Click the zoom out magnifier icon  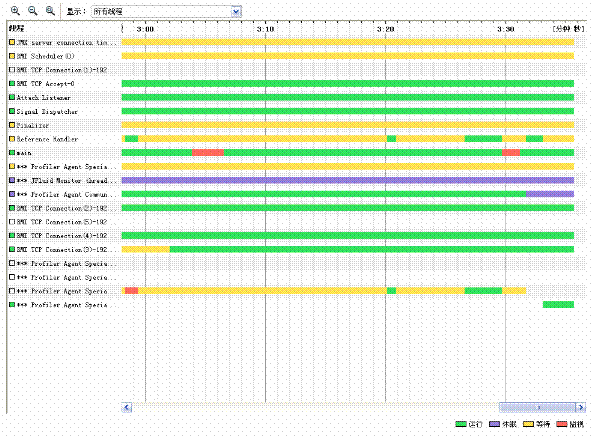click(33, 11)
